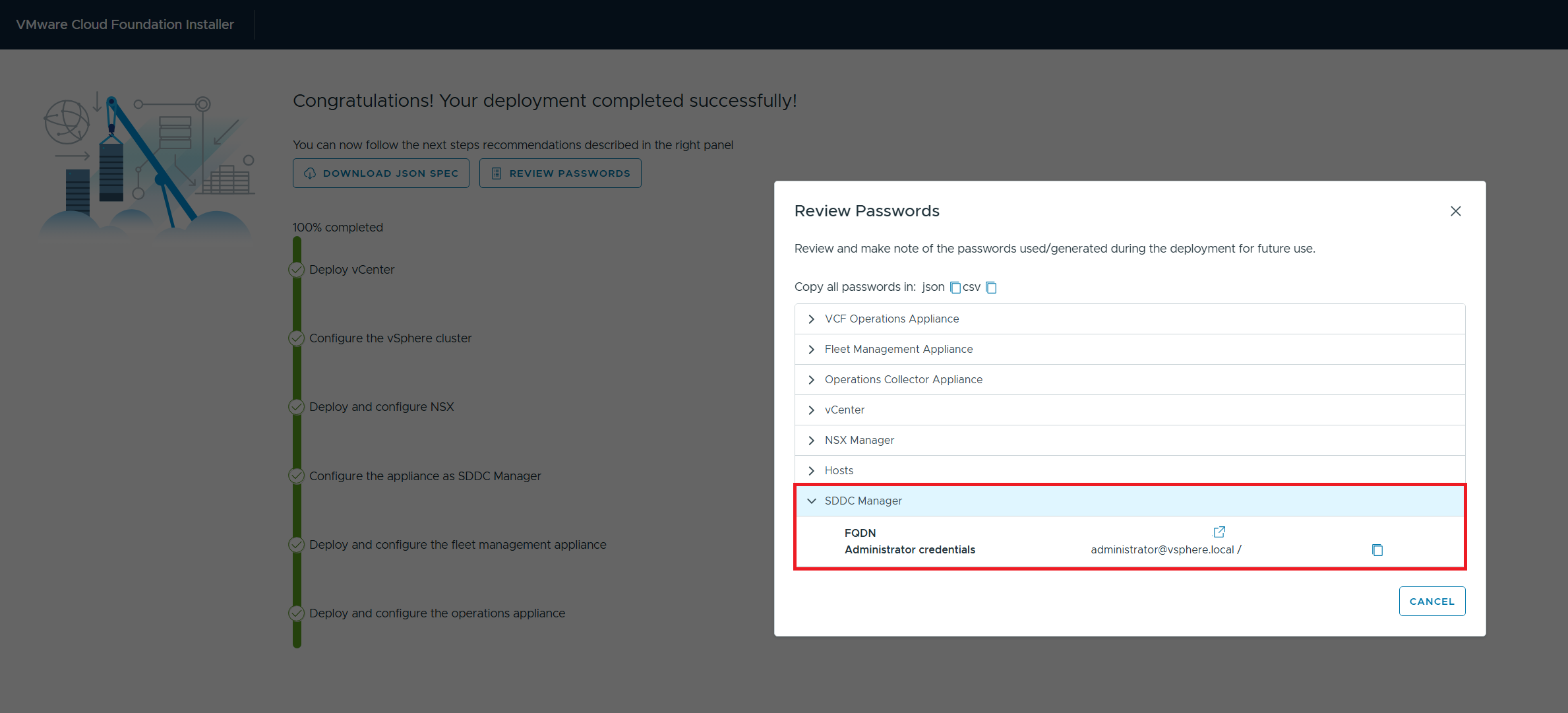Click the Deploy vCenter checkmark icon
The width and height of the screenshot is (1568, 713).
297,270
